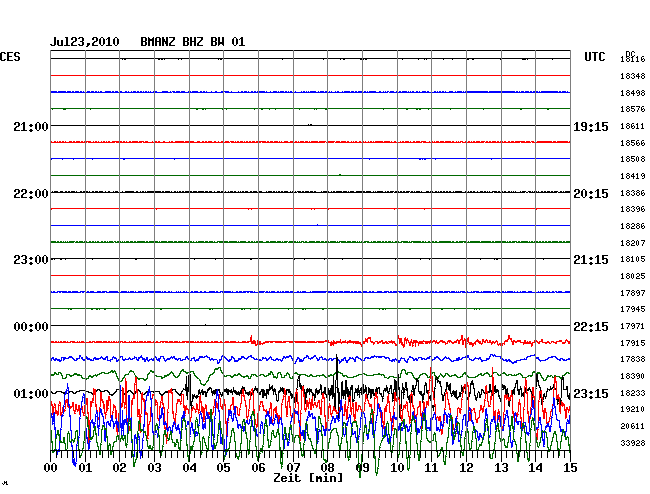Pick the DC offset value 20611

point(633,426)
